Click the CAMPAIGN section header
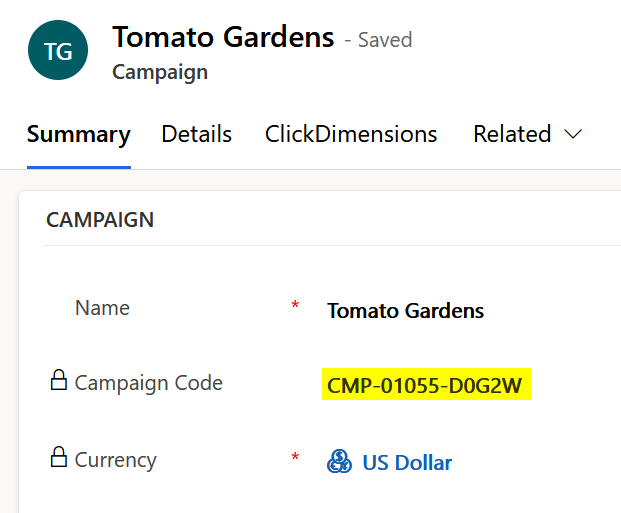Viewport: 621px width, 513px height. pos(100,220)
